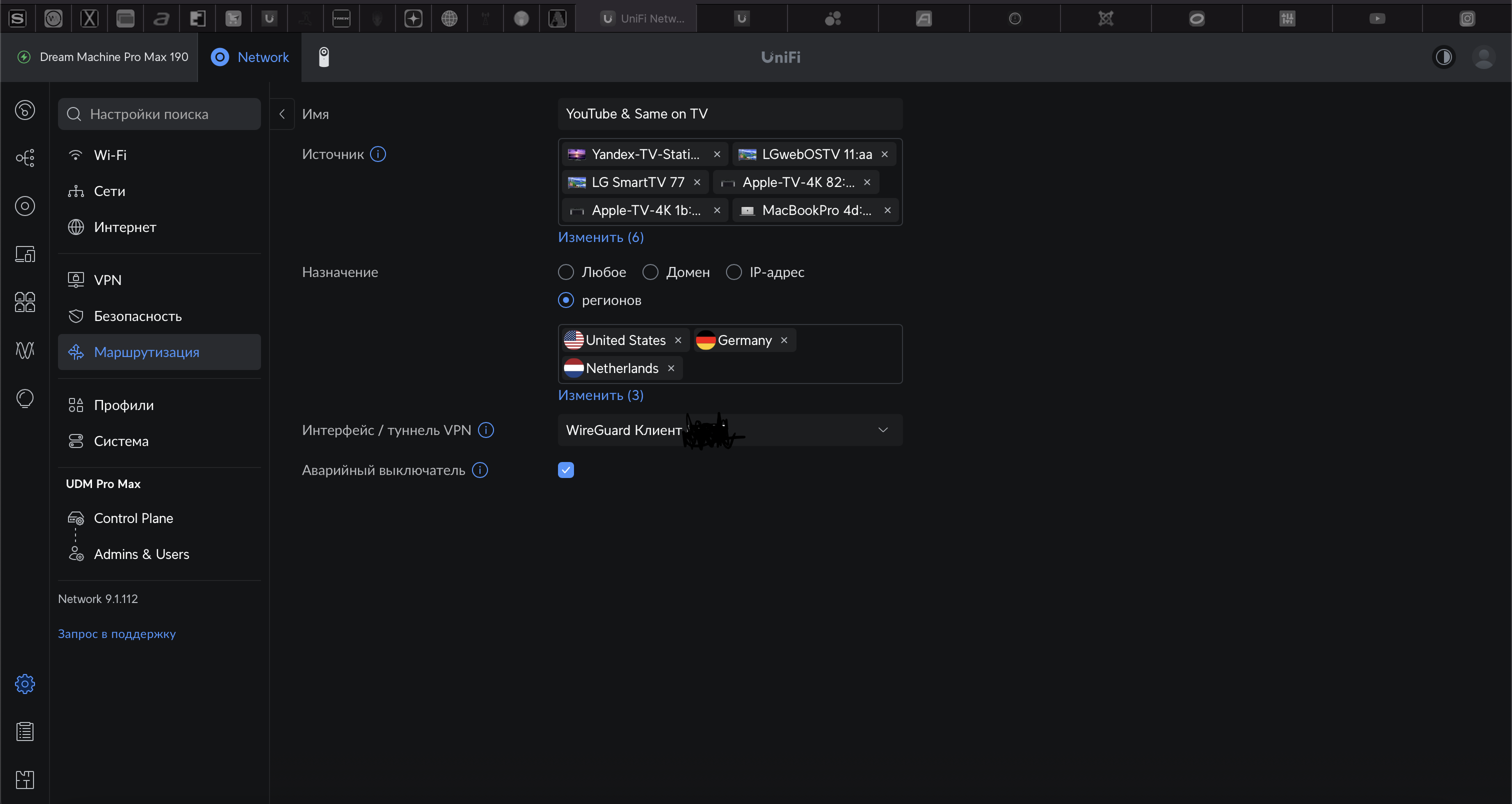Image resolution: width=1512 pixels, height=804 pixels.
Task: Open the Protect camera app icon
Action: pos(323,57)
